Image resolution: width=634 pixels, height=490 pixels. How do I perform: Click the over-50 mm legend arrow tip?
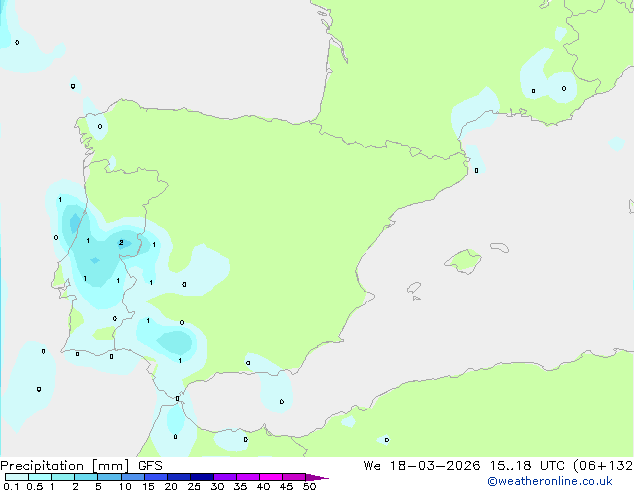click(x=317, y=477)
